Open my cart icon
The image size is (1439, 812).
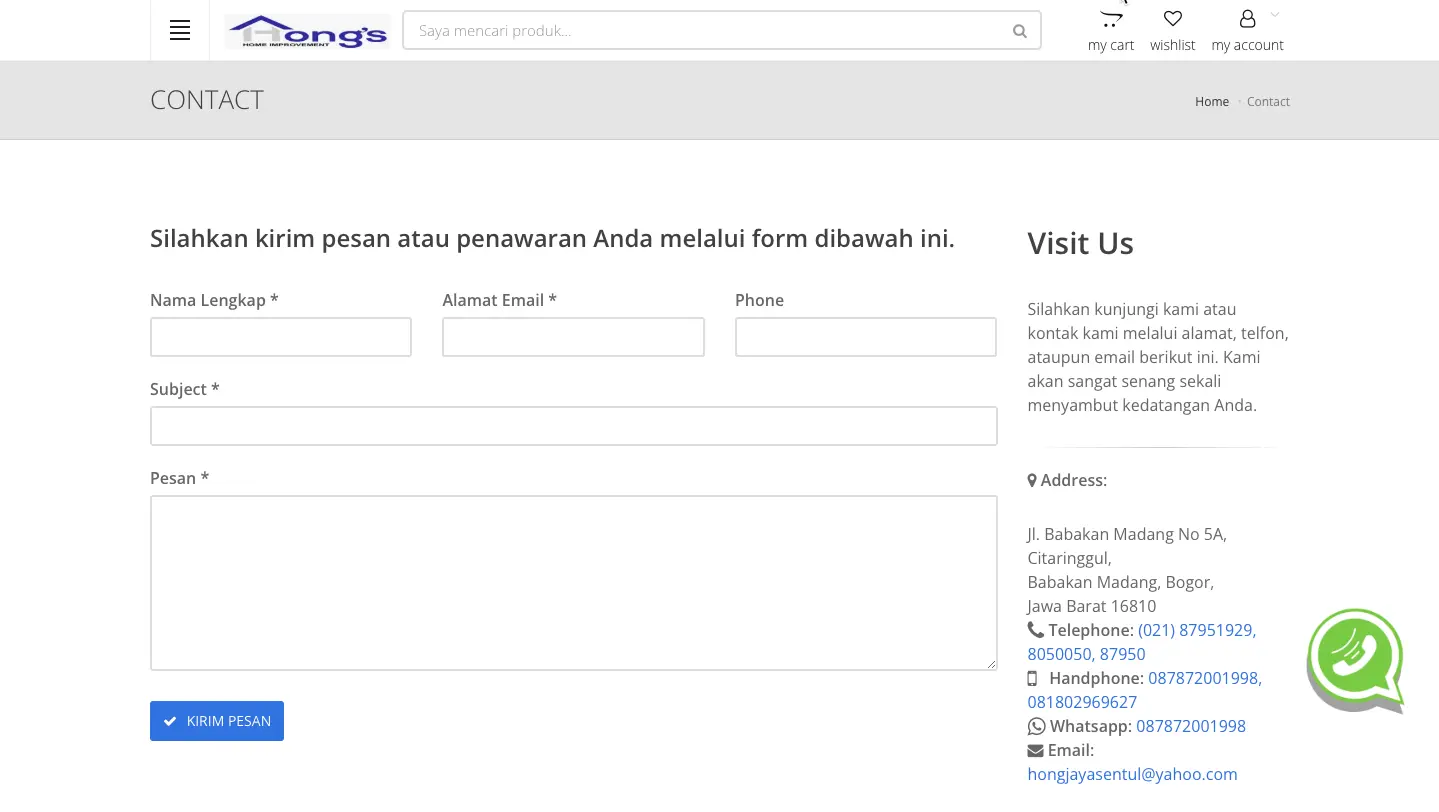1111,19
